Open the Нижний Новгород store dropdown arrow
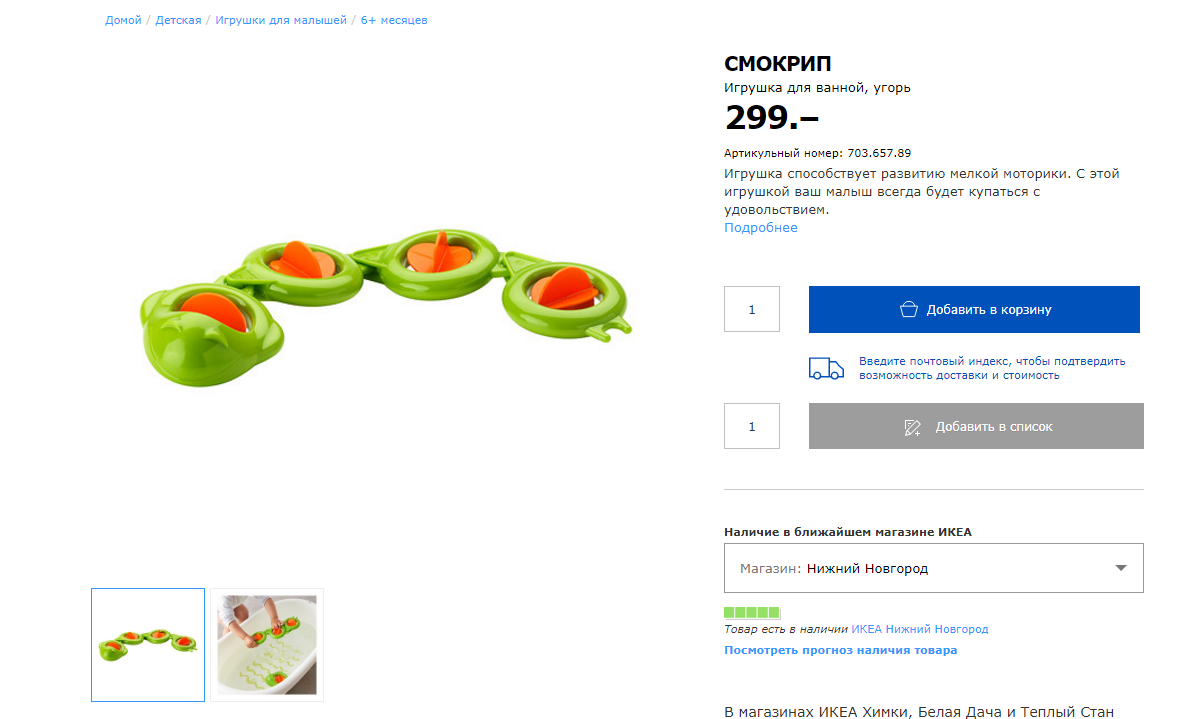 pyautogui.click(x=1121, y=568)
